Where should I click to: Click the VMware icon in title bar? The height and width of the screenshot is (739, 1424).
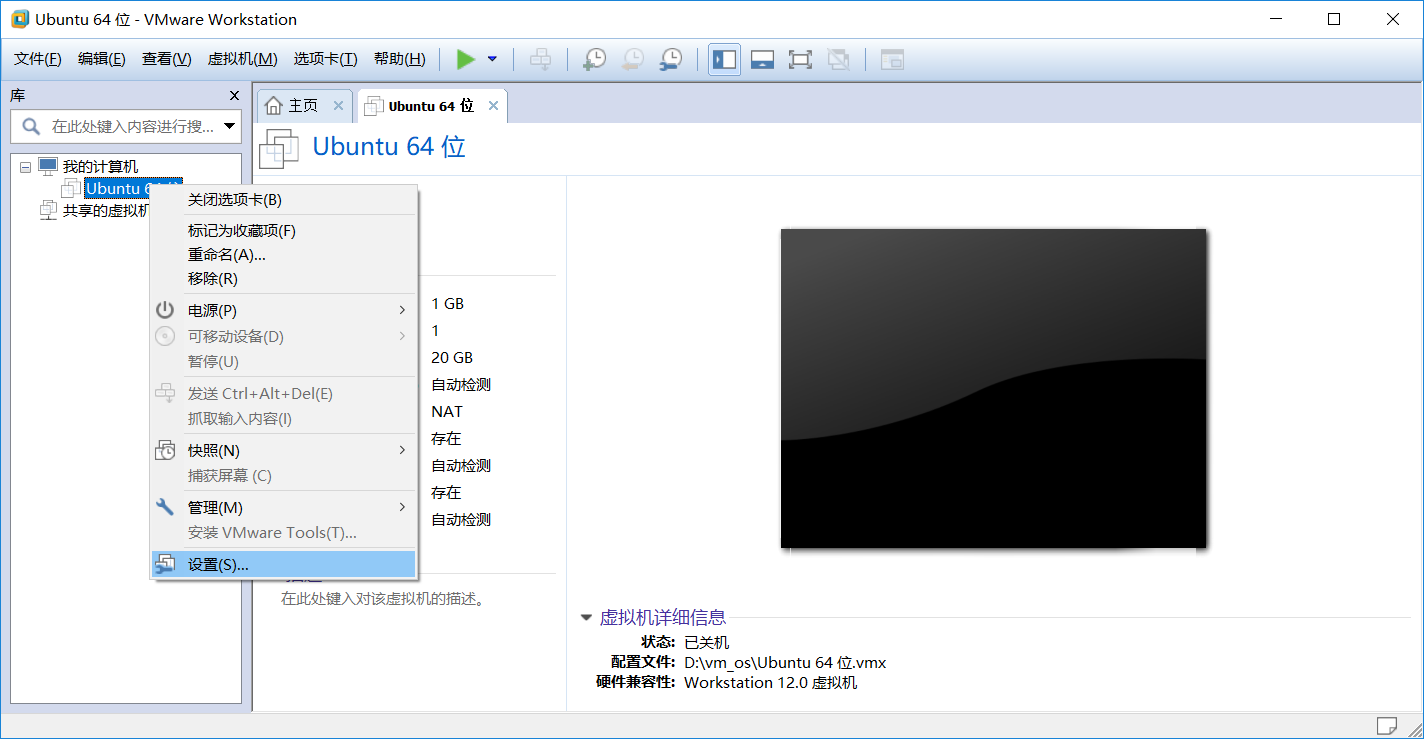tap(20, 19)
